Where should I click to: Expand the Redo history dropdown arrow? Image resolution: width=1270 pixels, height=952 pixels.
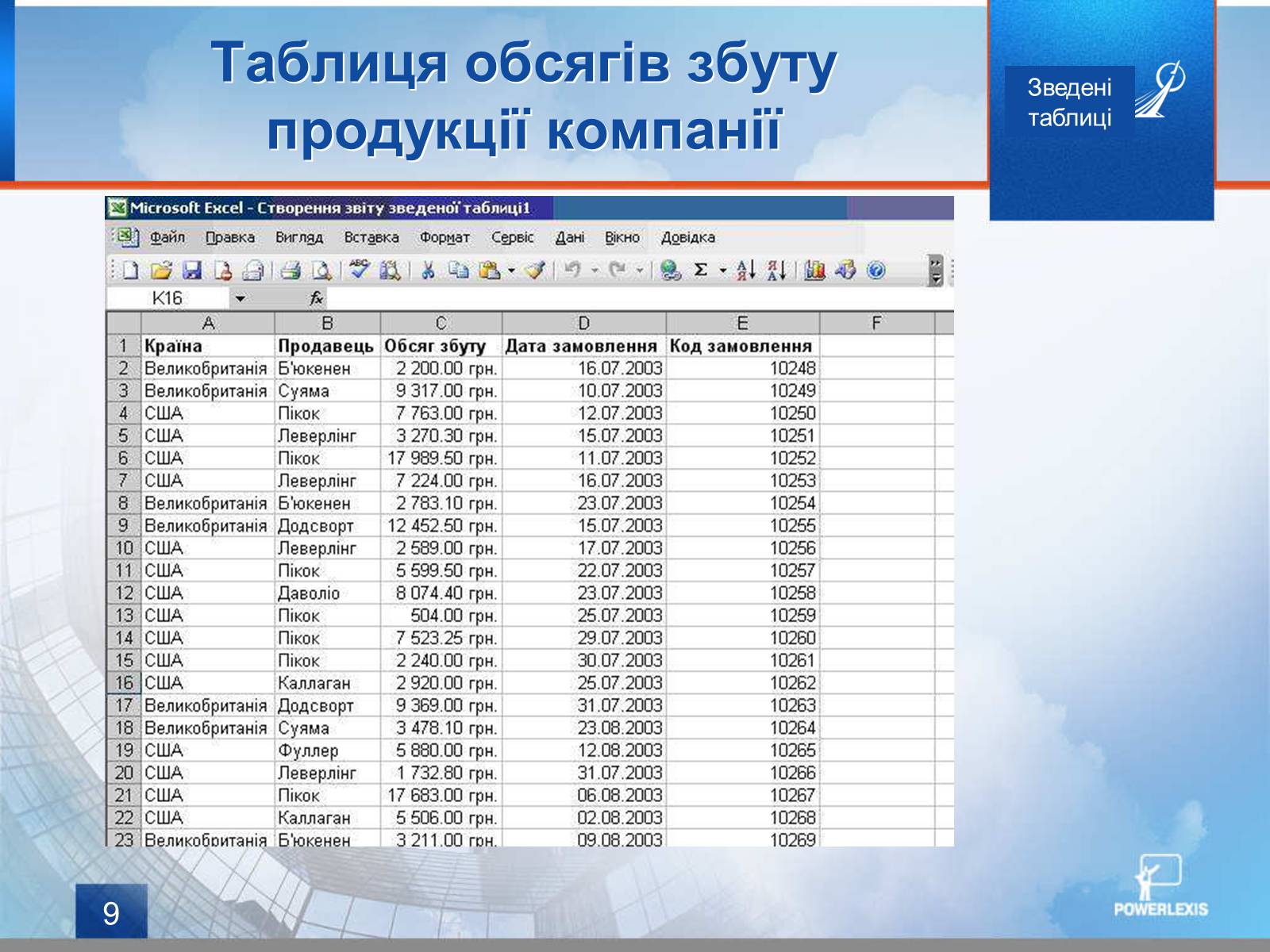[x=639, y=271]
